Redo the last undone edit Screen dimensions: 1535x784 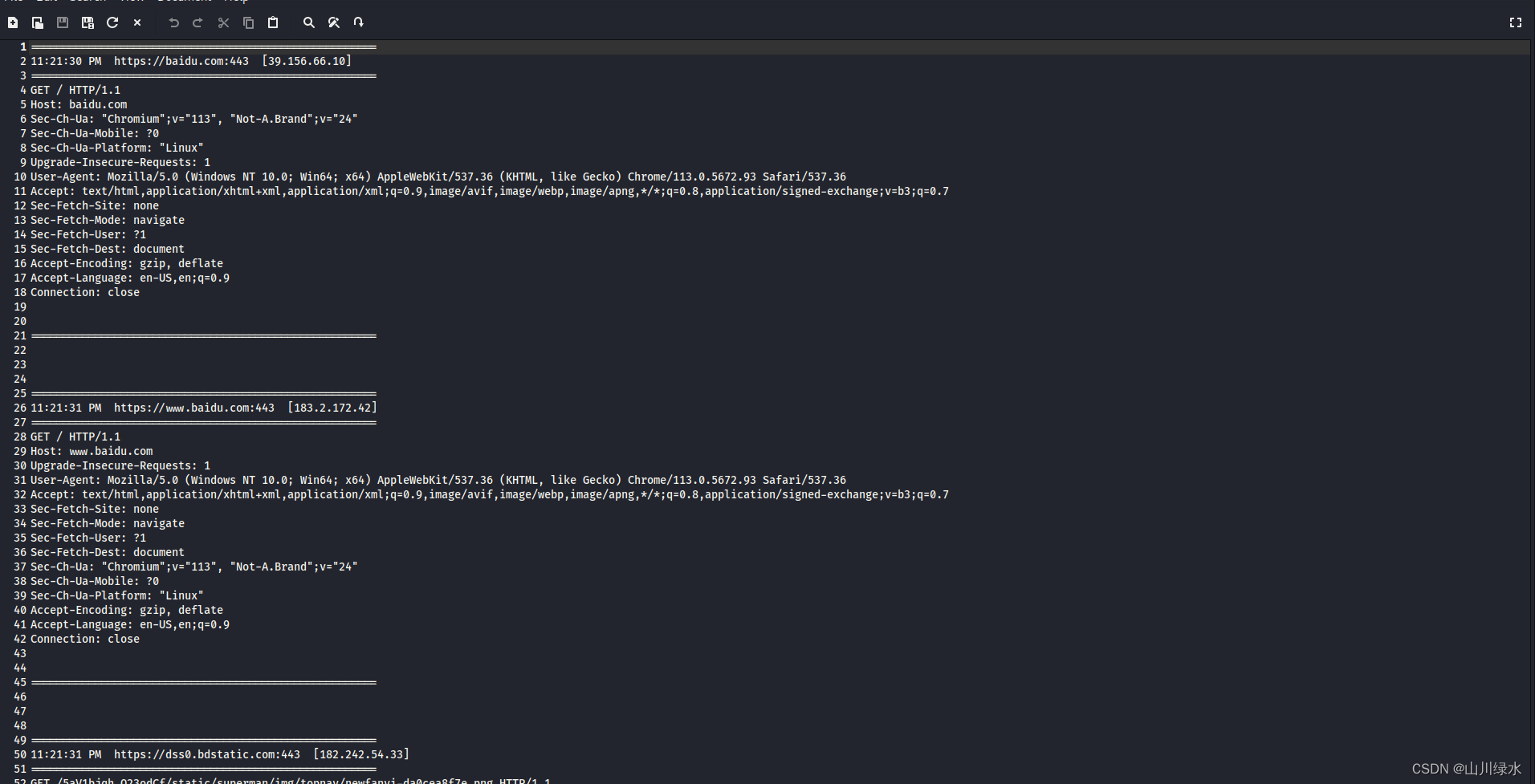click(x=197, y=22)
